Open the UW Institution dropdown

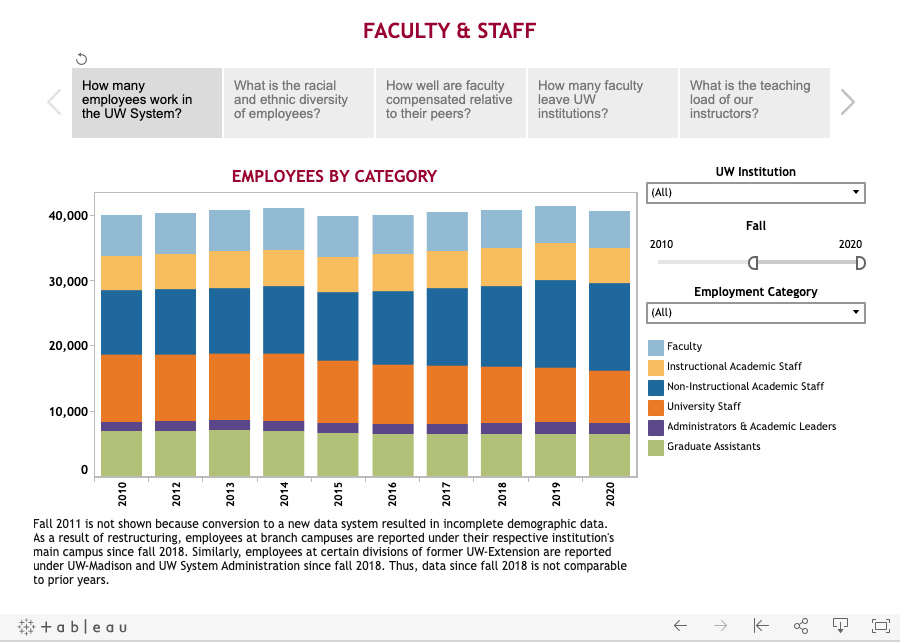(756, 192)
